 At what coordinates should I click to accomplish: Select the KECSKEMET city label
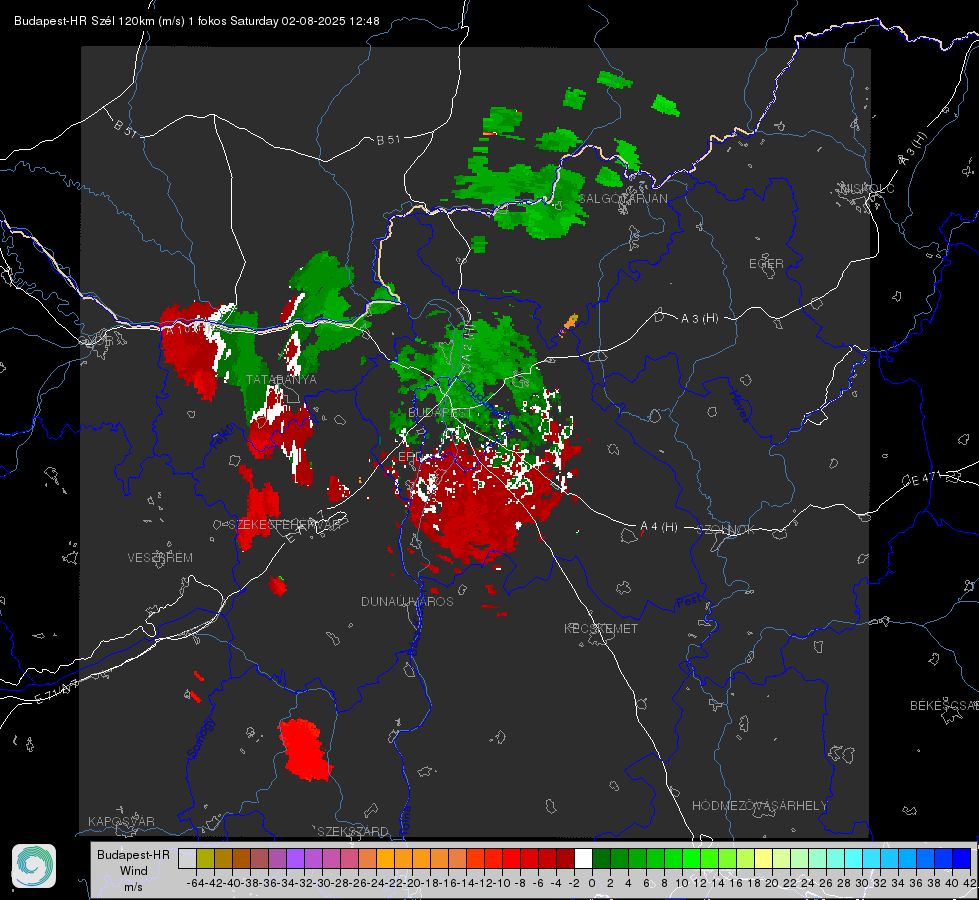tap(601, 628)
